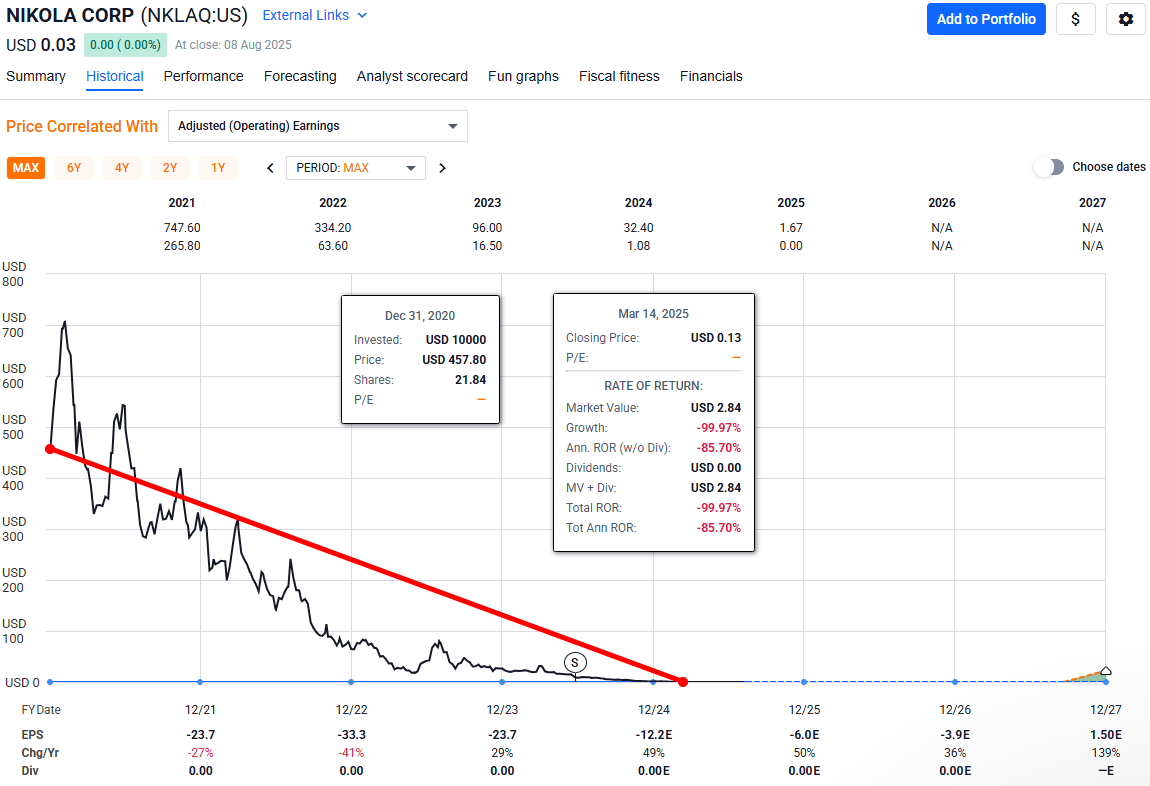Switch to the Summary tab

pyautogui.click(x=36, y=76)
